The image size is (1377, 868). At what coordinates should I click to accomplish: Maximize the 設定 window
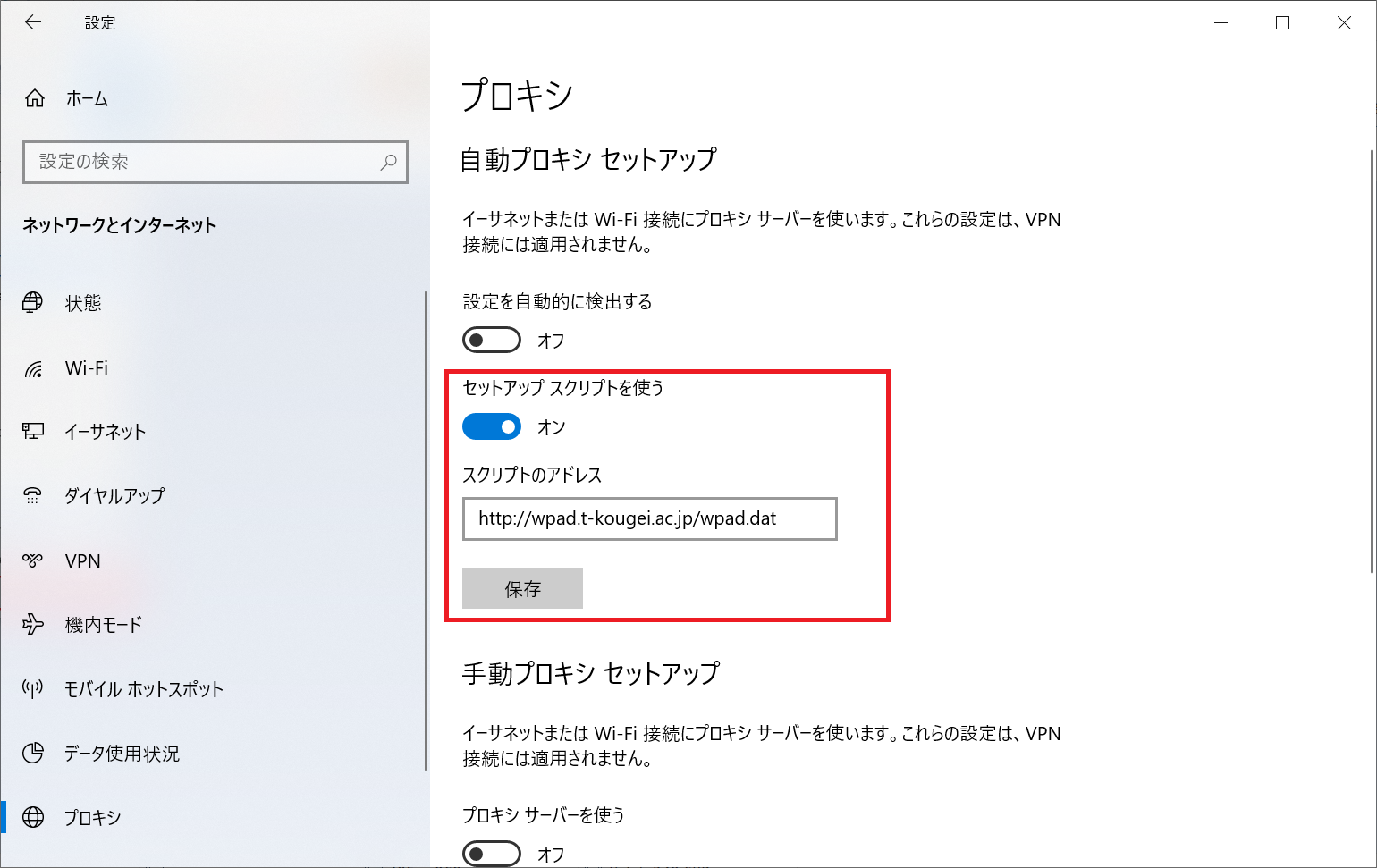click(1282, 23)
